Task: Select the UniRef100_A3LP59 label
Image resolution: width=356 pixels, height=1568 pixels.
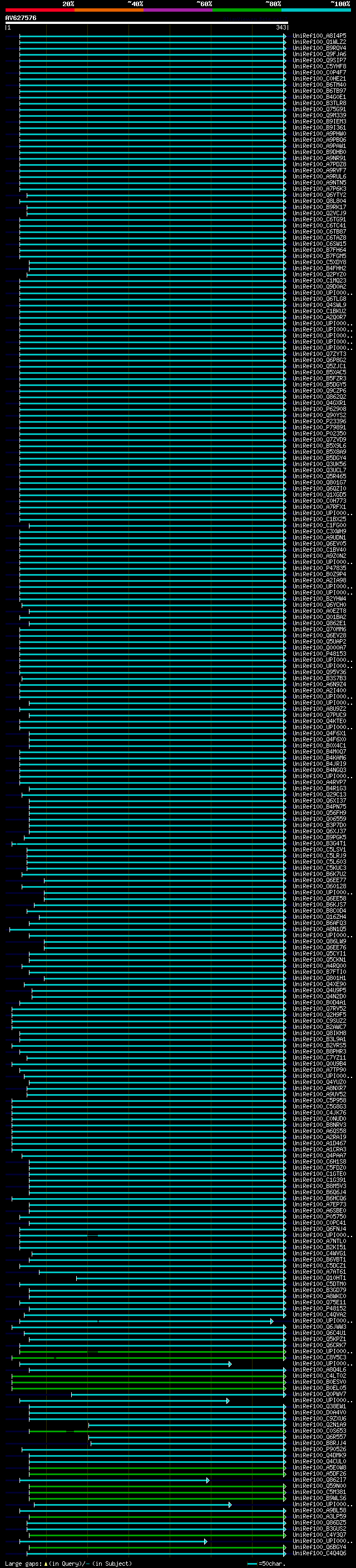Action: (319, 1517)
